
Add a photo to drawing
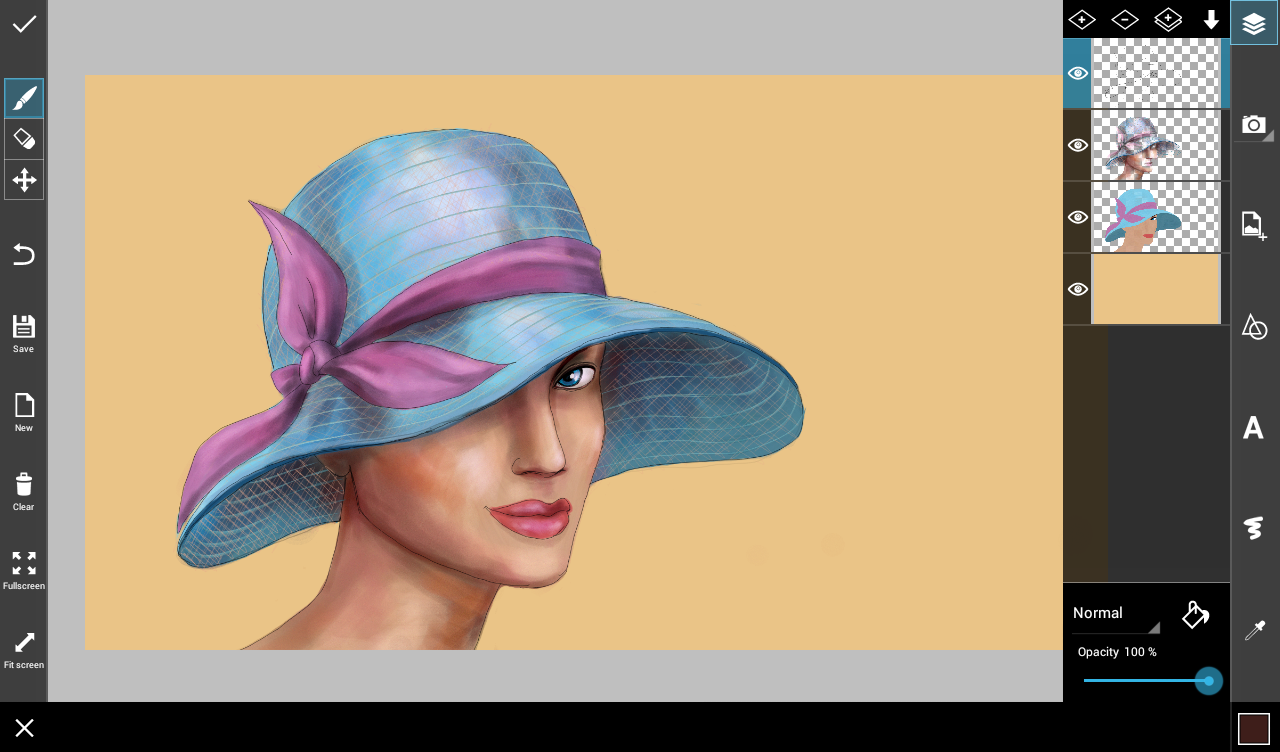coord(1254,225)
